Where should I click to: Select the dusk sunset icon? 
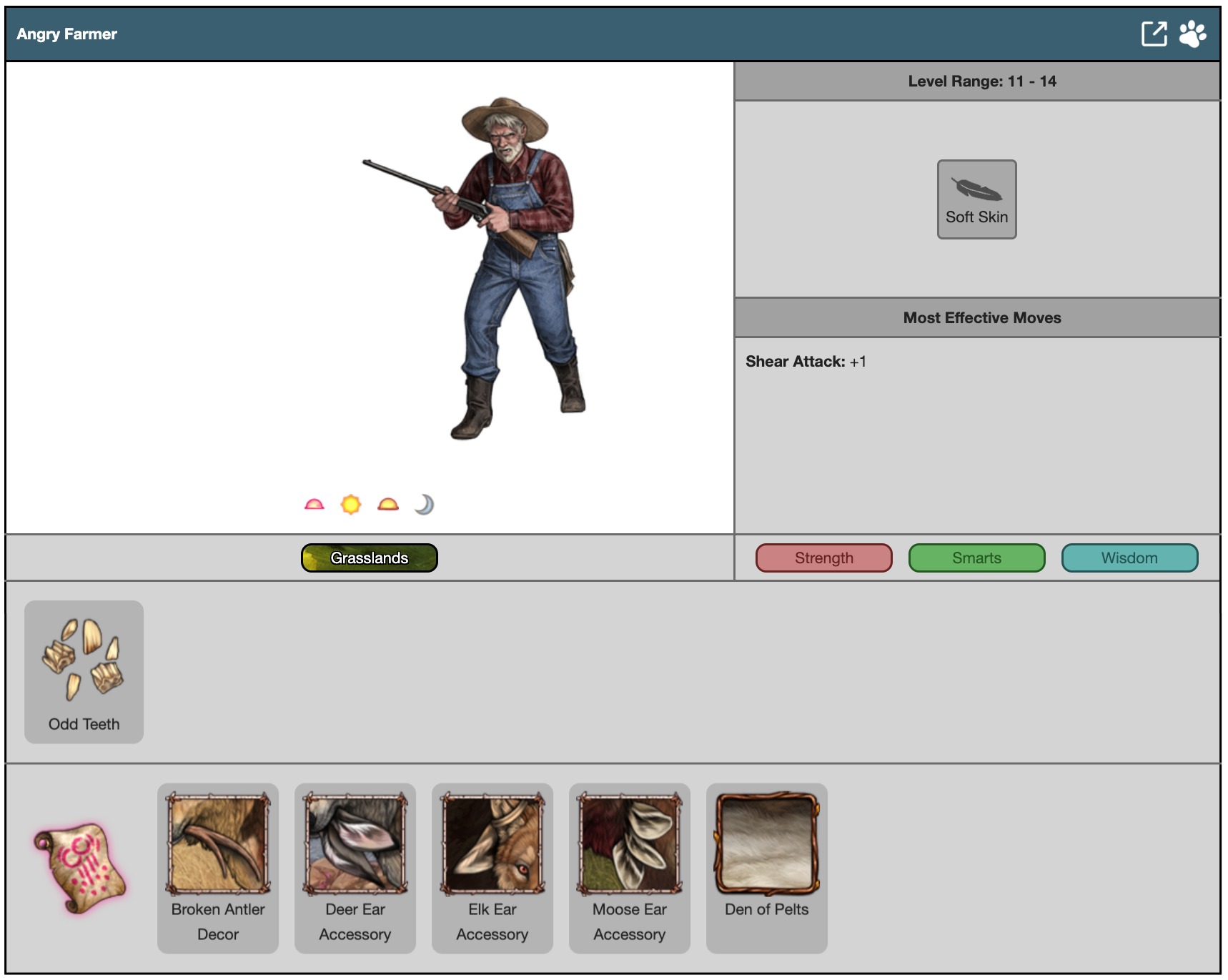[388, 505]
